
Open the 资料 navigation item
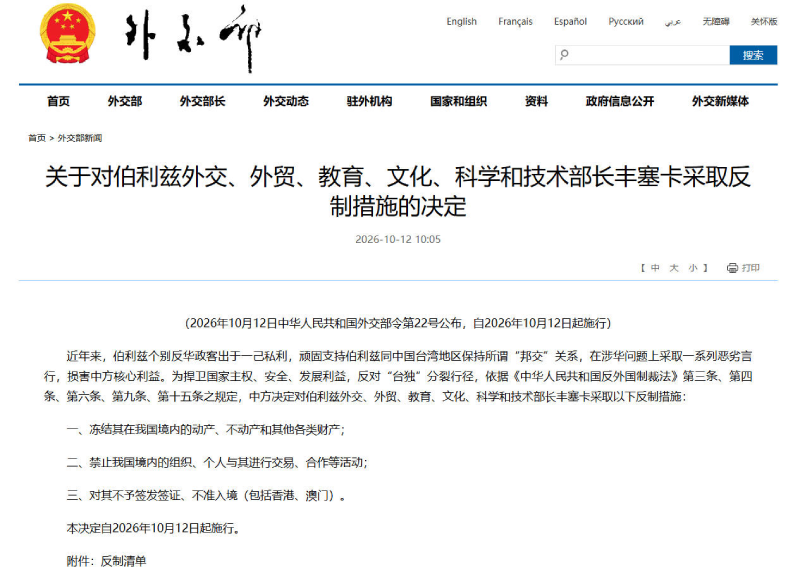(x=536, y=101)
